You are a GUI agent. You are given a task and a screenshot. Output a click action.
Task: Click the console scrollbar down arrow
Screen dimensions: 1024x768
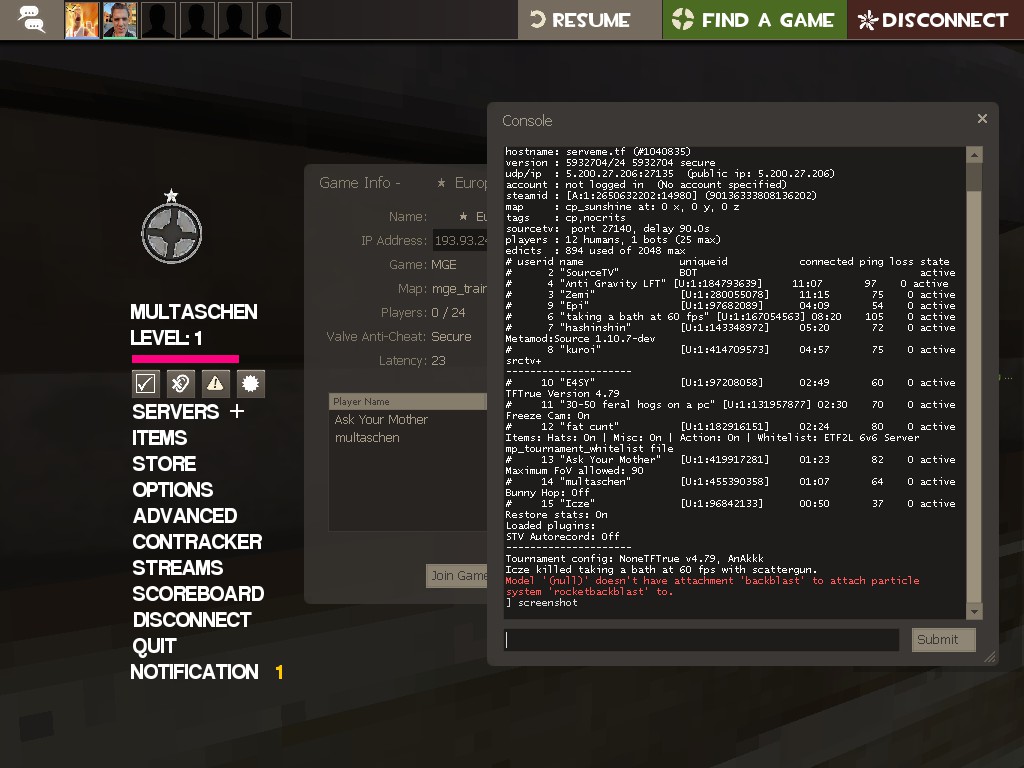(x=974, y=612)
